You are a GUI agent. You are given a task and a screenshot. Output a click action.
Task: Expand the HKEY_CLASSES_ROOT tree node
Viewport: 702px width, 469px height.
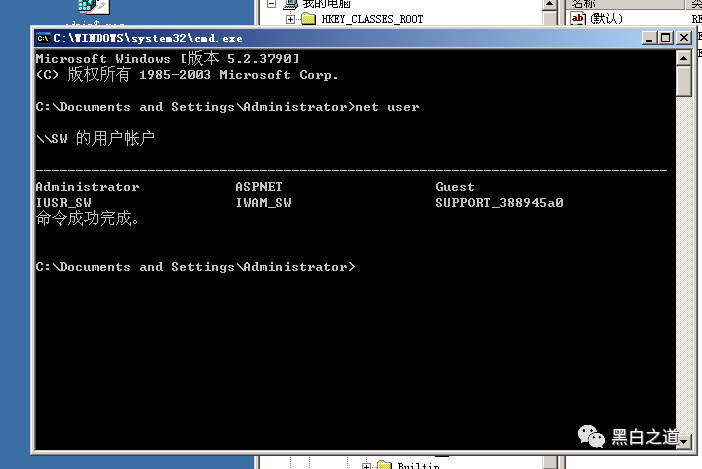point(290,19)
